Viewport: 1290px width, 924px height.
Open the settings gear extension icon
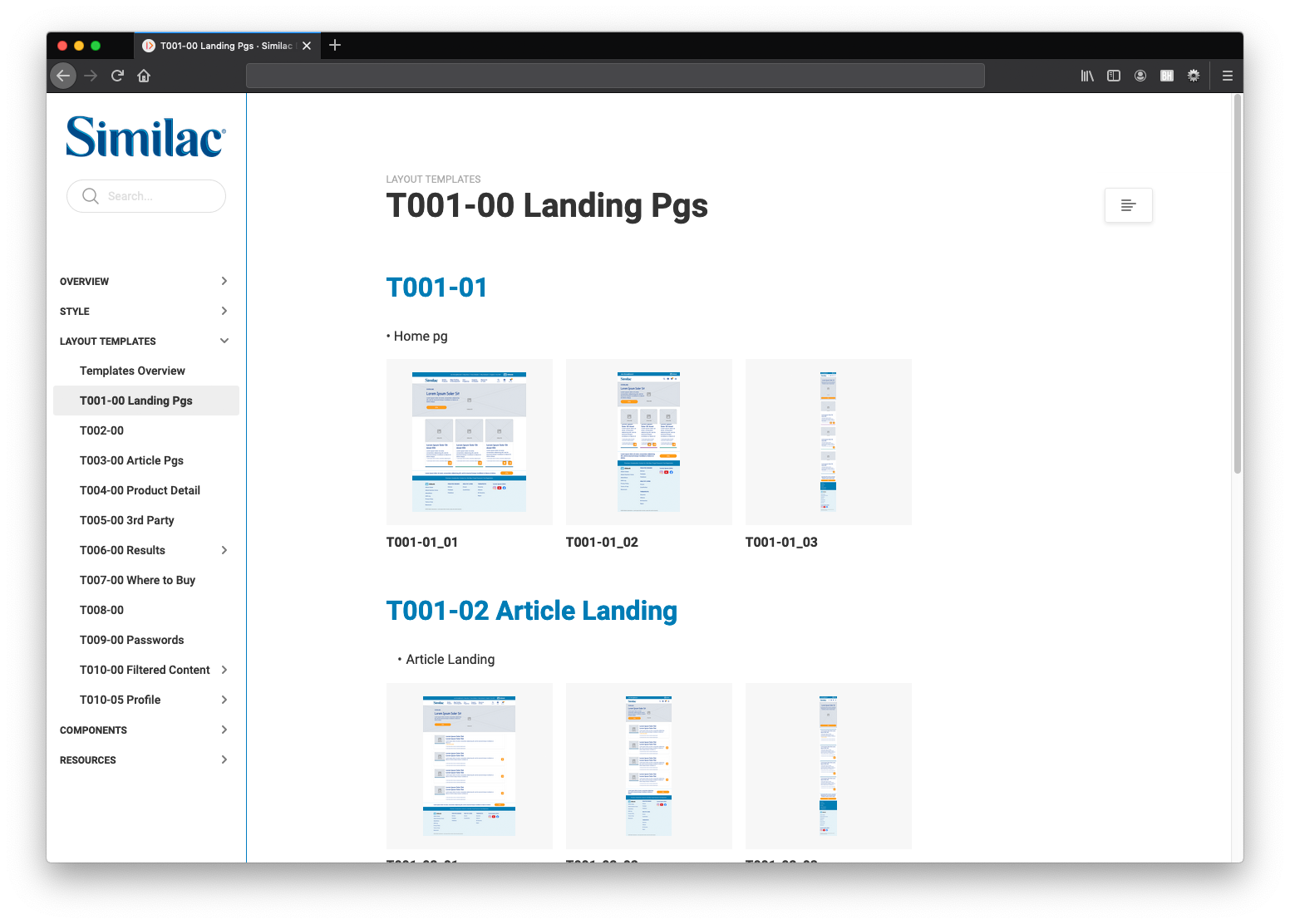tap(1193, 76)
